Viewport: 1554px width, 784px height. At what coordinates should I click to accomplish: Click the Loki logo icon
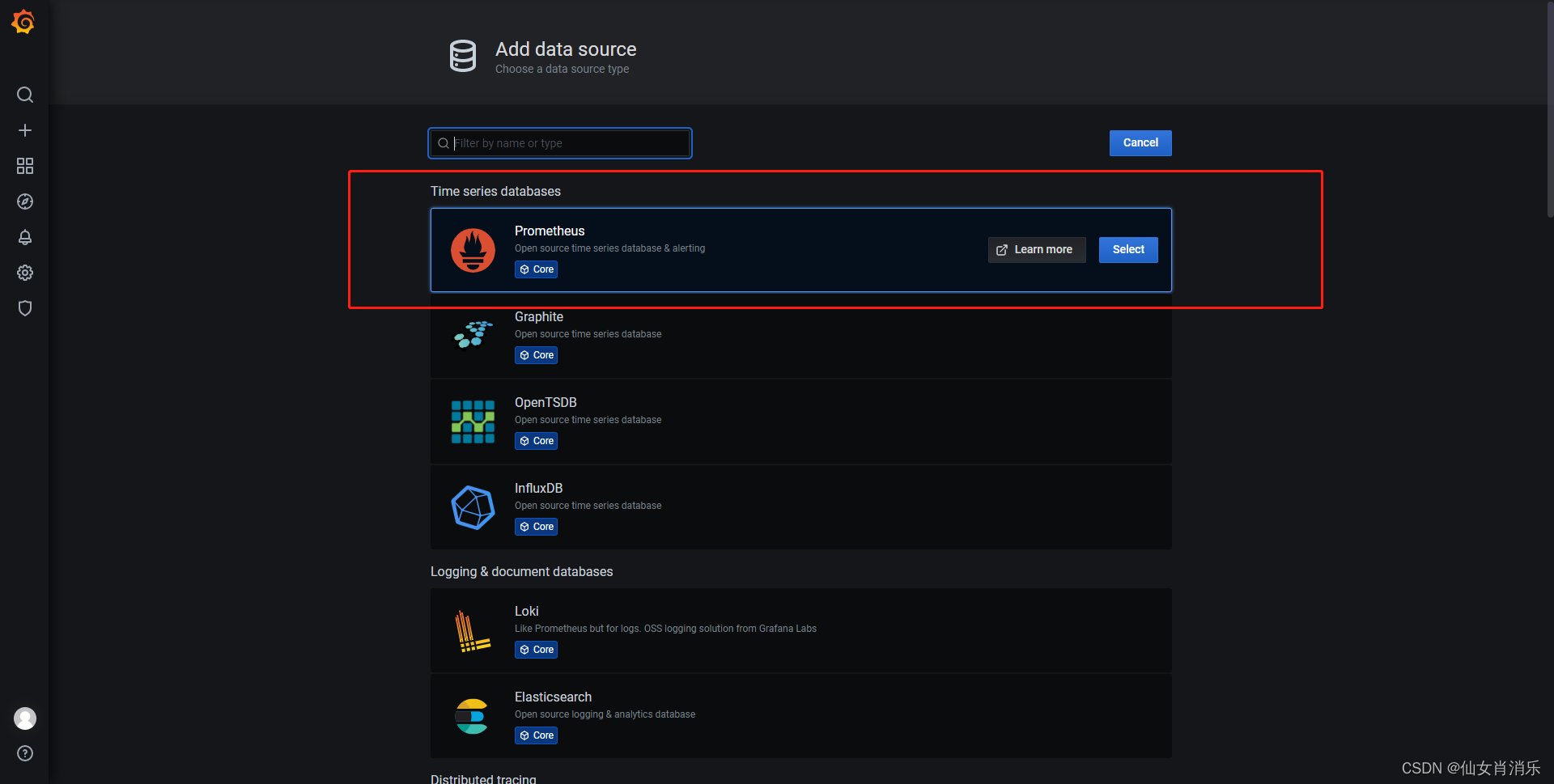pos(473,630)
